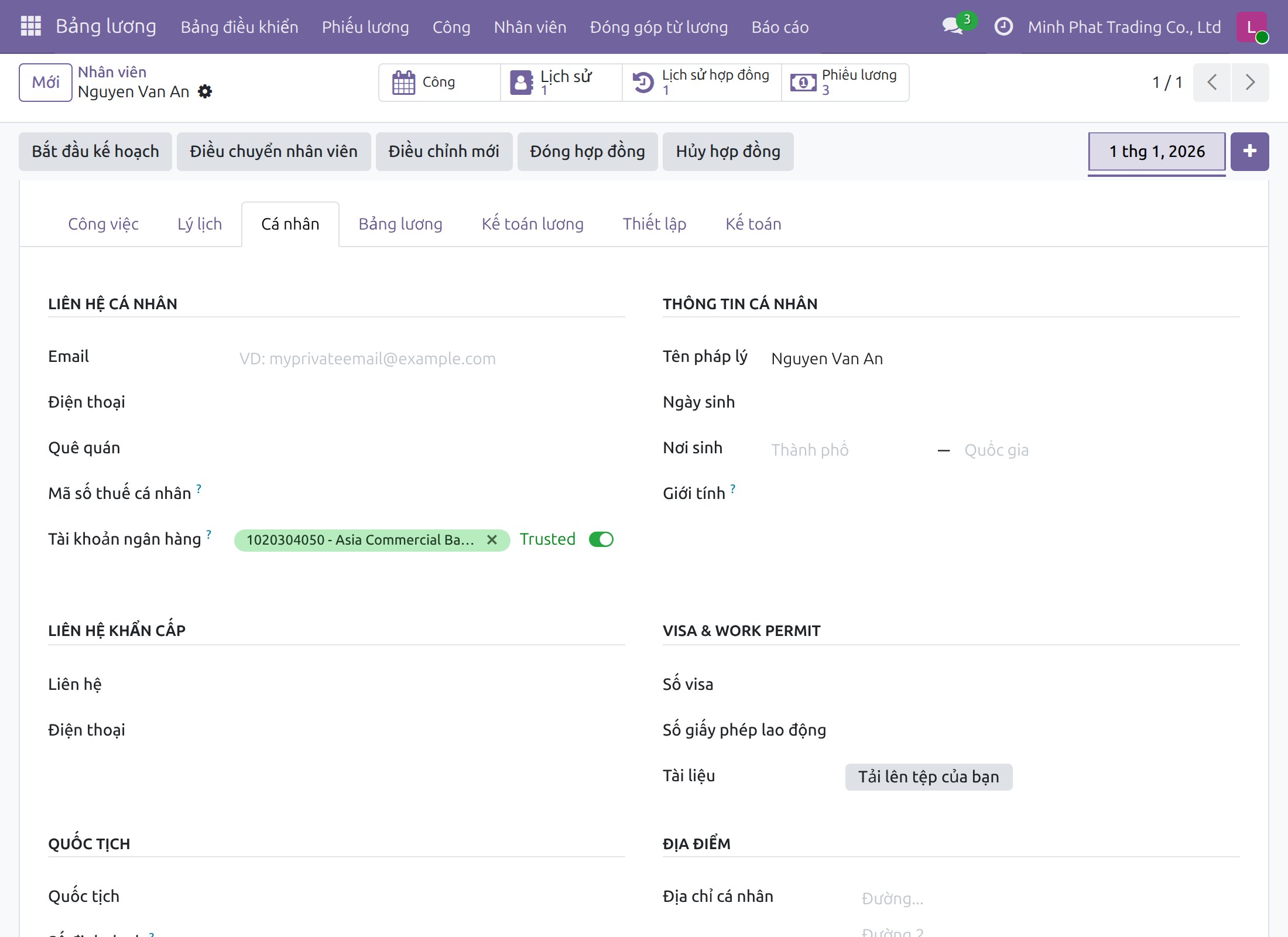
Task: Click the Nhân viên breadcrumb link
Action: point(112,72)
